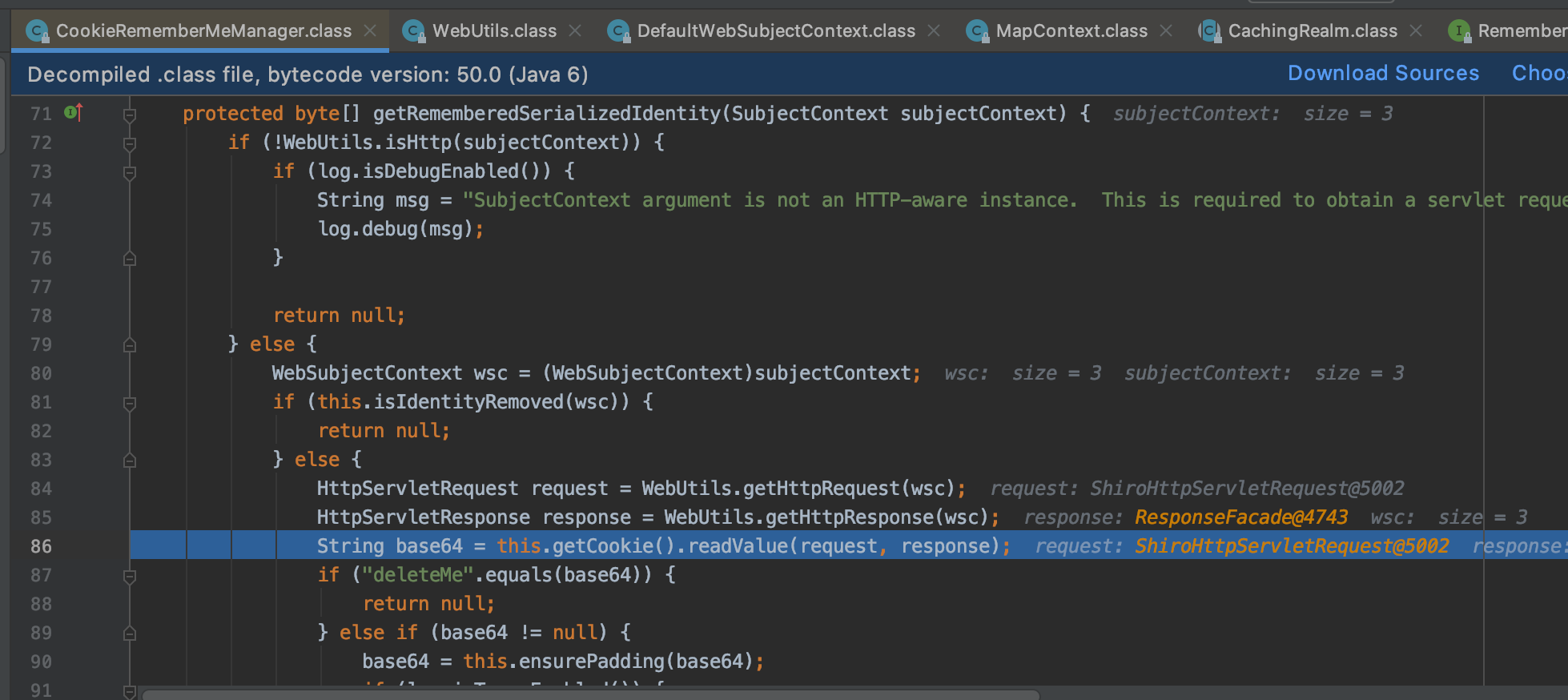Click the horizontal scrollbar at bottom
This screenshot has width=1568, height=700.
[x=591, y=694]
